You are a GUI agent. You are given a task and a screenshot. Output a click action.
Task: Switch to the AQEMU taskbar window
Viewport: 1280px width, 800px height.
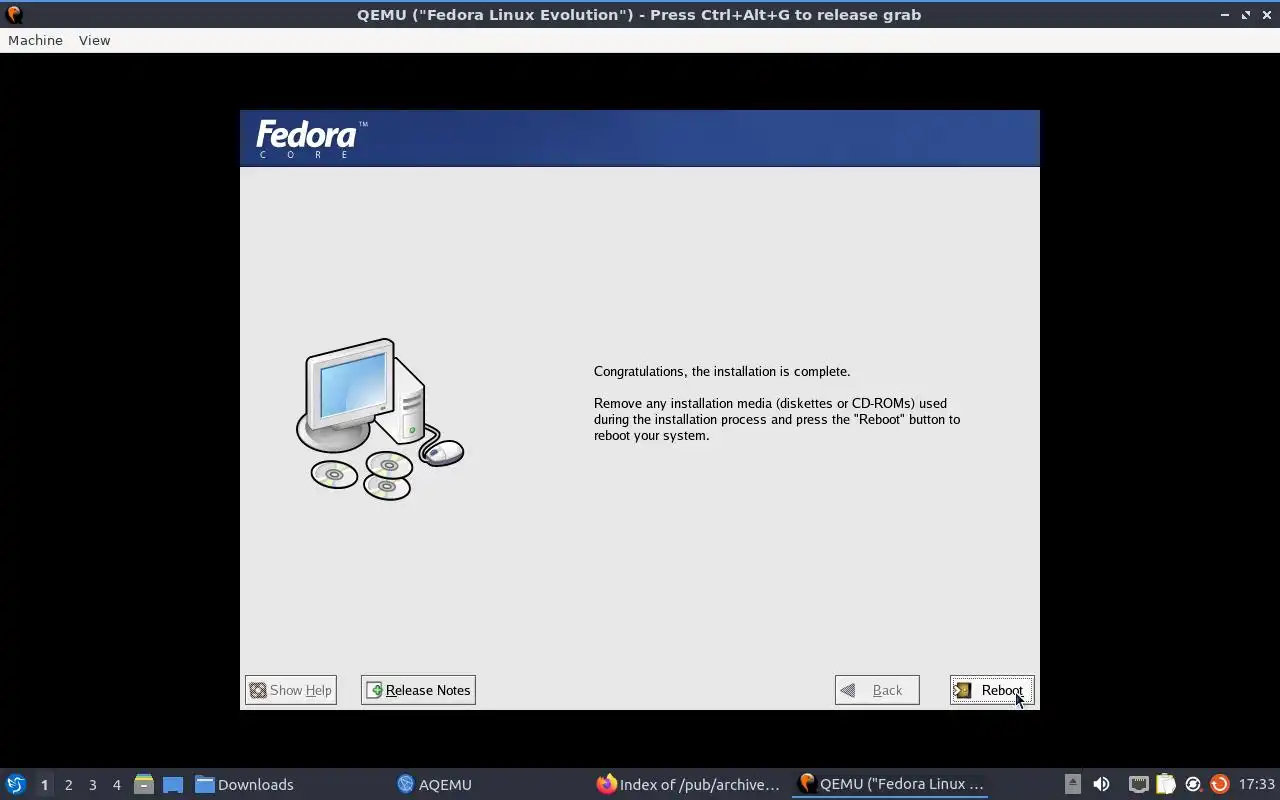point(435,784)
